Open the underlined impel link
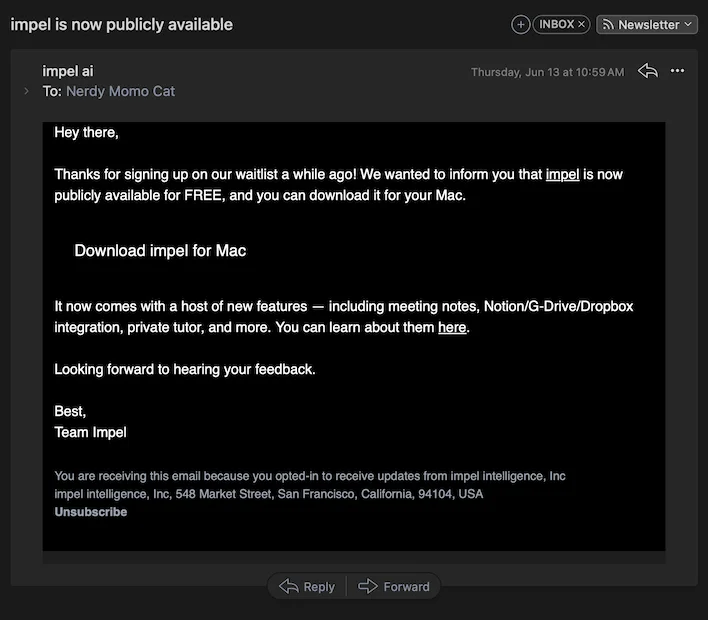This screenshot has width=708, height=620. coord(562,174)
